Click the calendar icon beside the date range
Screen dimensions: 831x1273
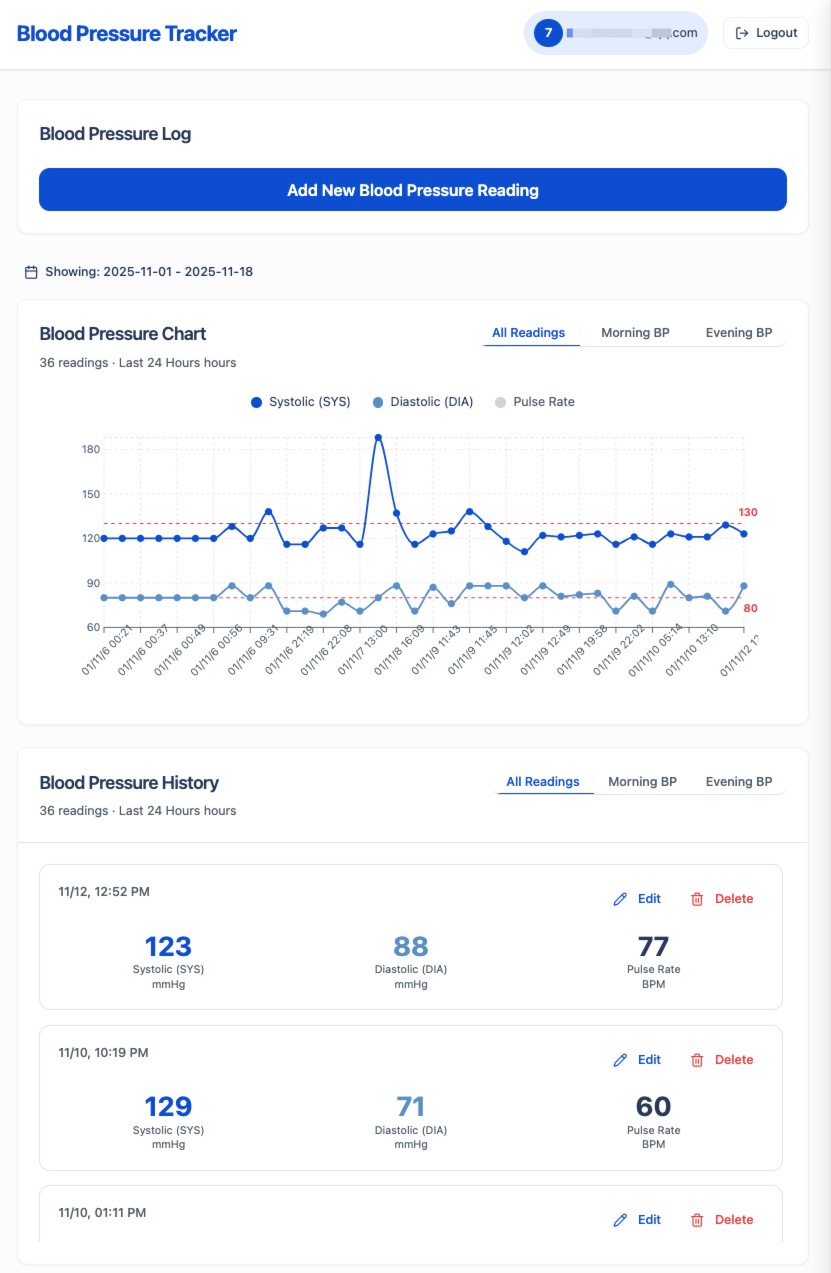click(31, 270)
